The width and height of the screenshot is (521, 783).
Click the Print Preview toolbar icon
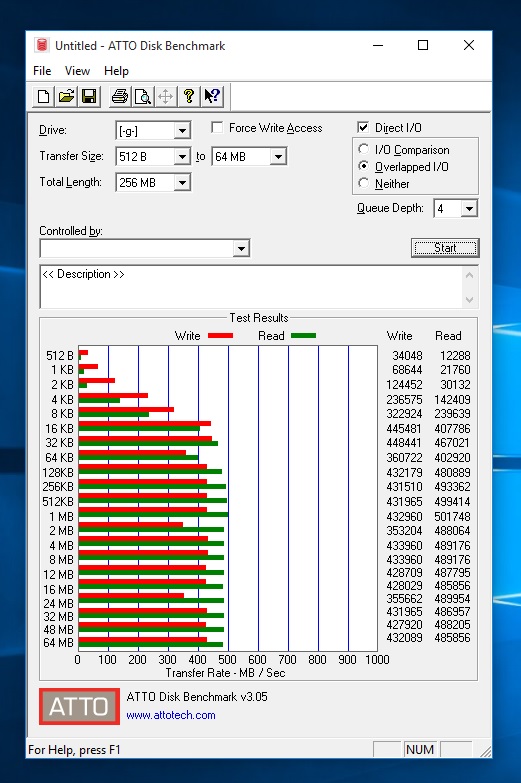point(143,96)
